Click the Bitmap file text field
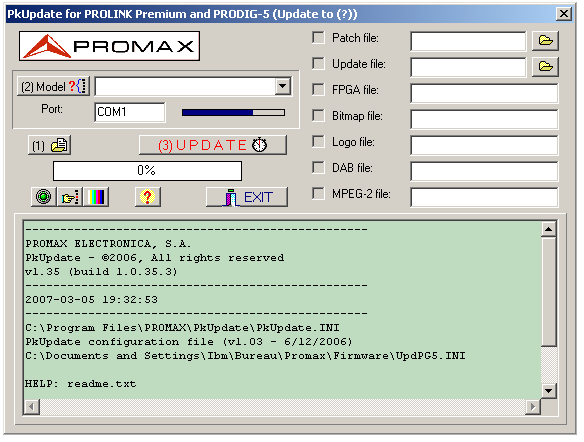This screenshot has height=442, width=584. (484, 119)
